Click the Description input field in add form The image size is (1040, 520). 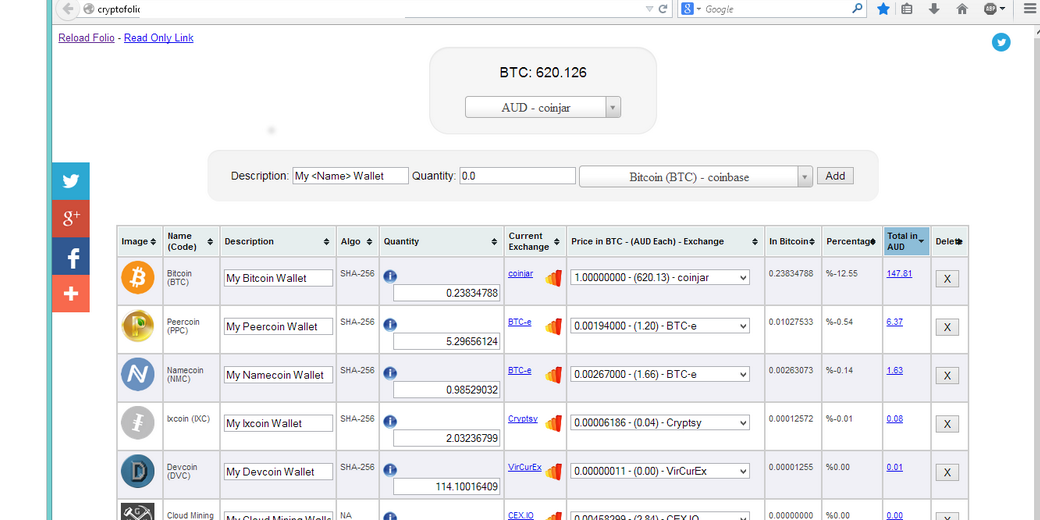click(350, 176)
